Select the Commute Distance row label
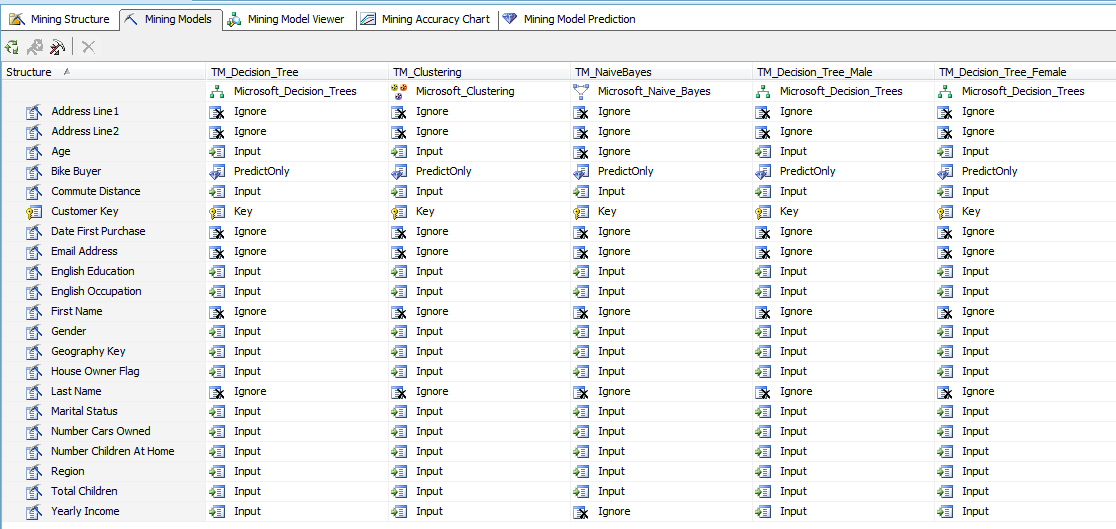Image resolution: width=1116 pixels, height=529 pixels. 95,192
